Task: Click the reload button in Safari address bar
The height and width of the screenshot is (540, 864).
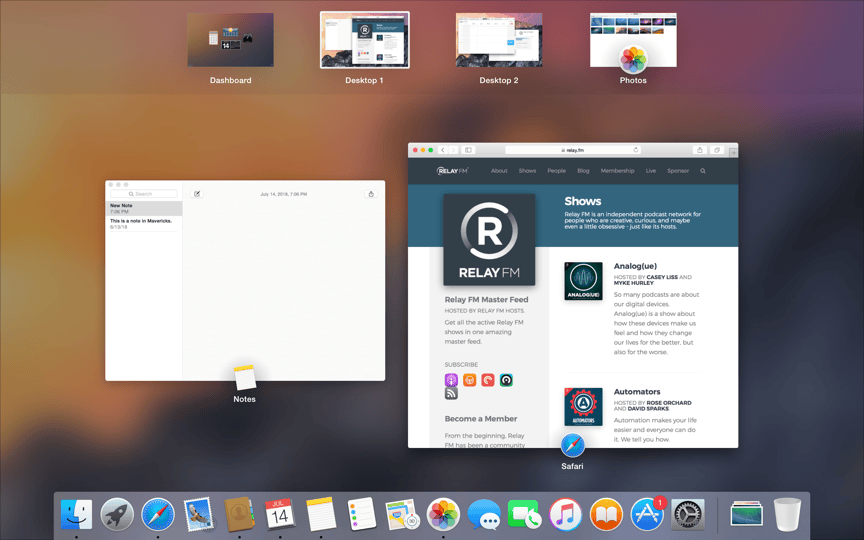Action: (x=635, y=150)
